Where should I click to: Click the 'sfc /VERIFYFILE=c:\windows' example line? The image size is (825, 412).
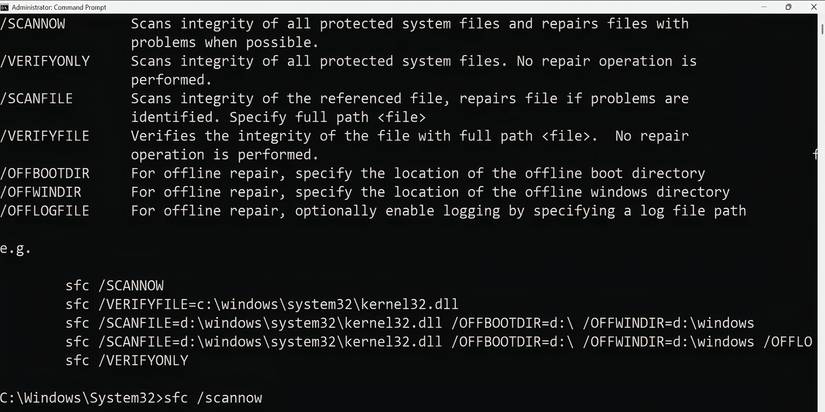click(262, 304)
